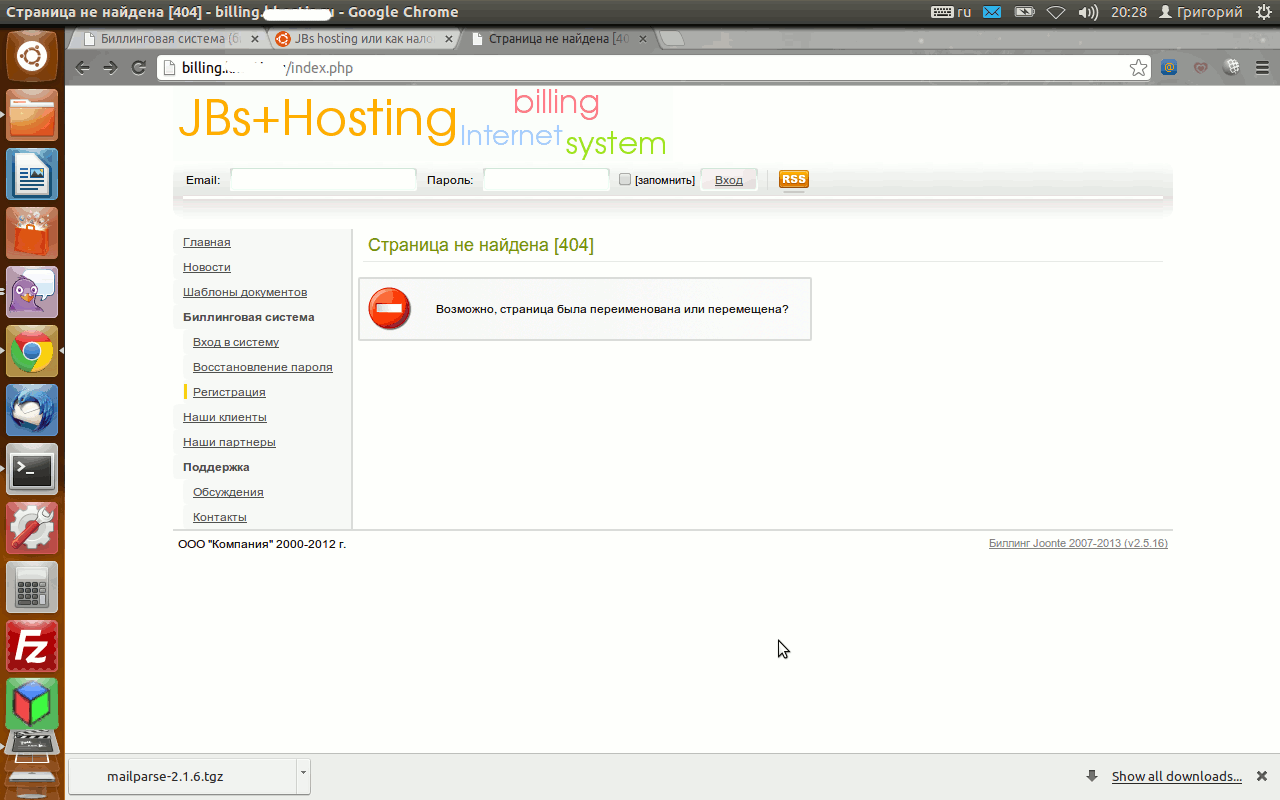Screen dimensions: 1280x800
Task: Click the Google Chrome launcher icon
Action: [32, 351]
